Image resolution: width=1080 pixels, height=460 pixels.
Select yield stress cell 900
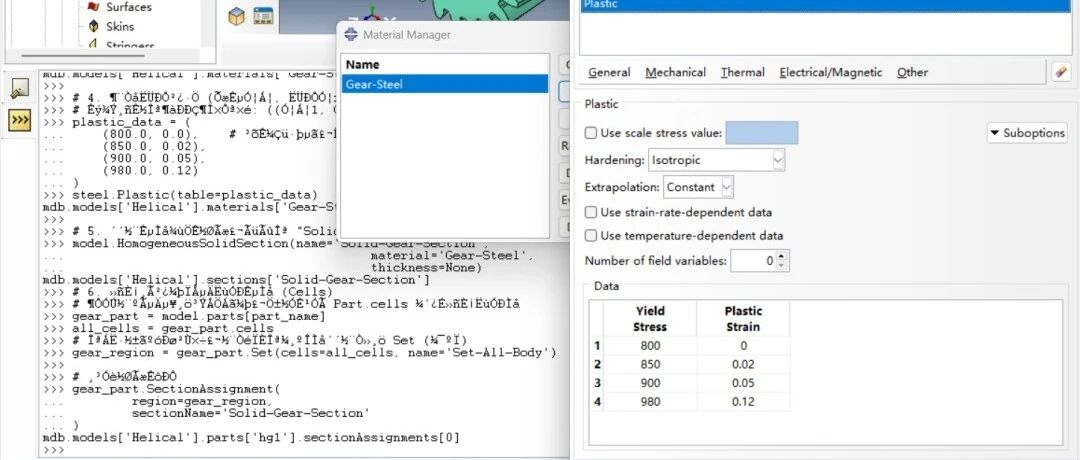pyautogui.click(x=650, y=383)
